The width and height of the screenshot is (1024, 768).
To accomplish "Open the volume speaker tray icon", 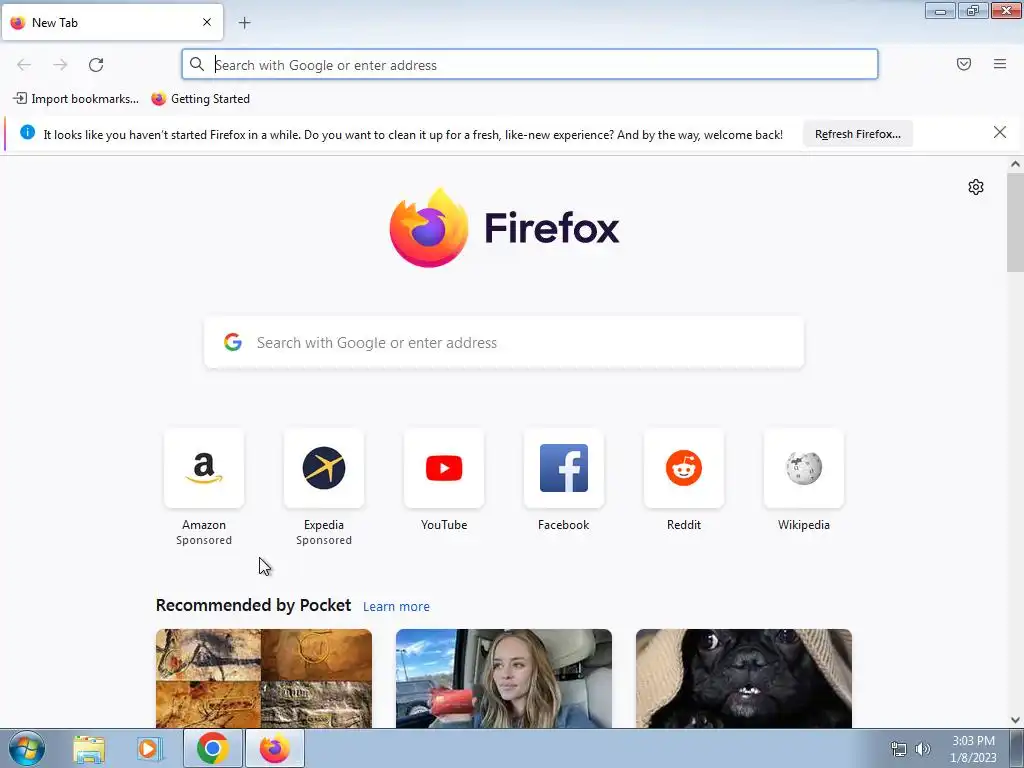I will pos(923,749).
